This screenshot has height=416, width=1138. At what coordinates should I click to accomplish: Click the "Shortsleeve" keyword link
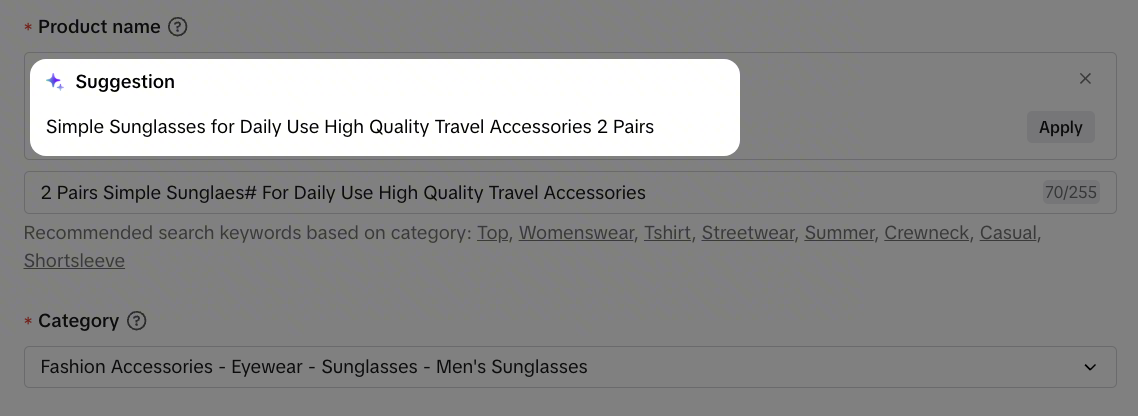74,261
